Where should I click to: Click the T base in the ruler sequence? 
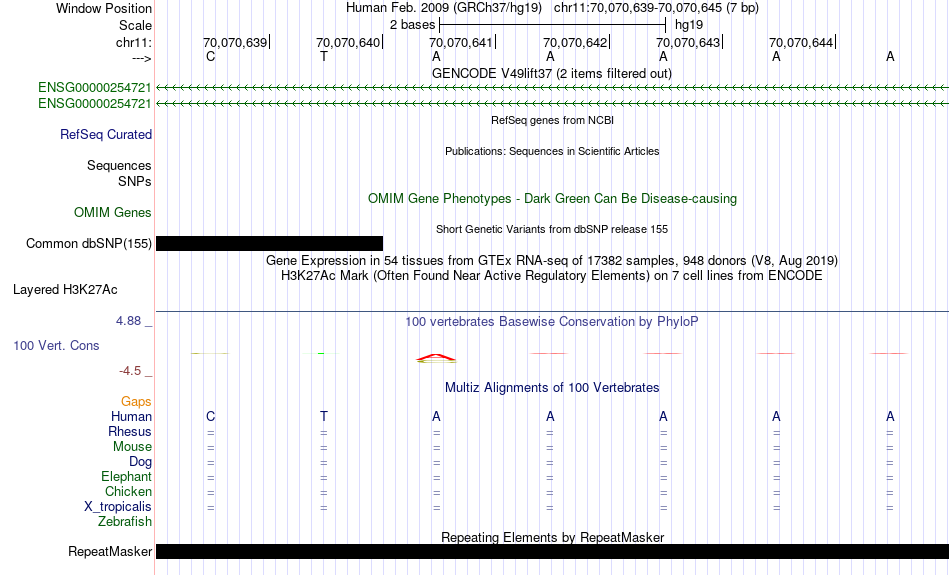[x=324, y=57]
